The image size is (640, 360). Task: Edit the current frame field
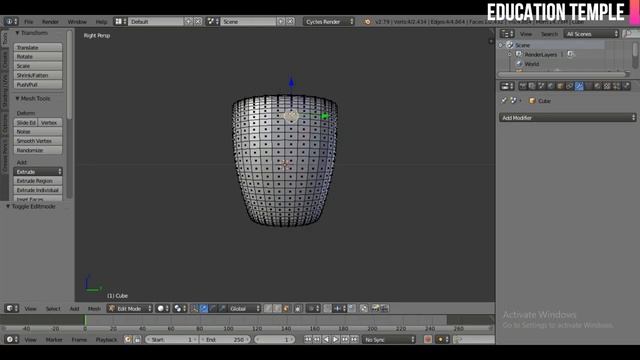coord(274,339)
